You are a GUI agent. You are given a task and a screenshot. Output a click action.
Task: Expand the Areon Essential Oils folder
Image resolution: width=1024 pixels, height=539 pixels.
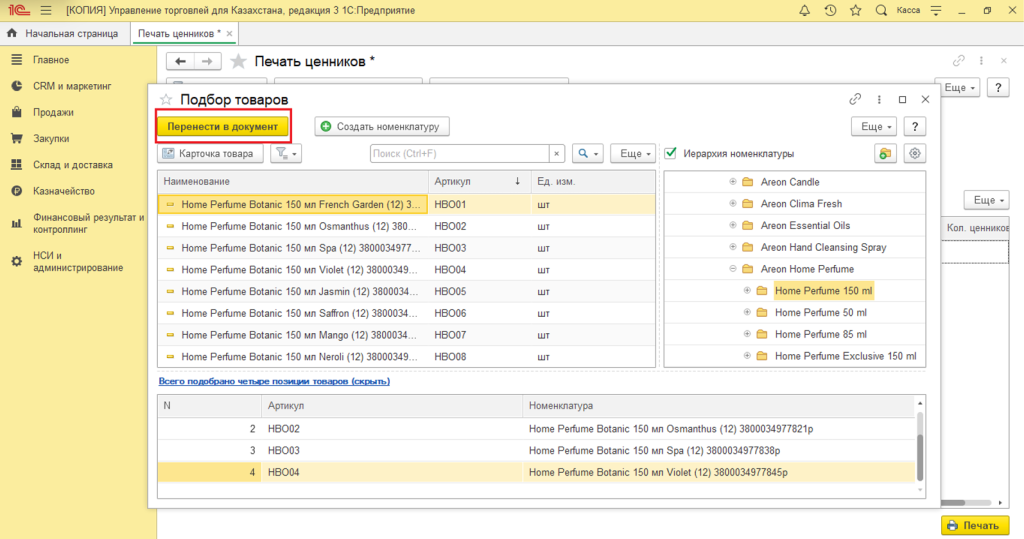tap(733, 225)
